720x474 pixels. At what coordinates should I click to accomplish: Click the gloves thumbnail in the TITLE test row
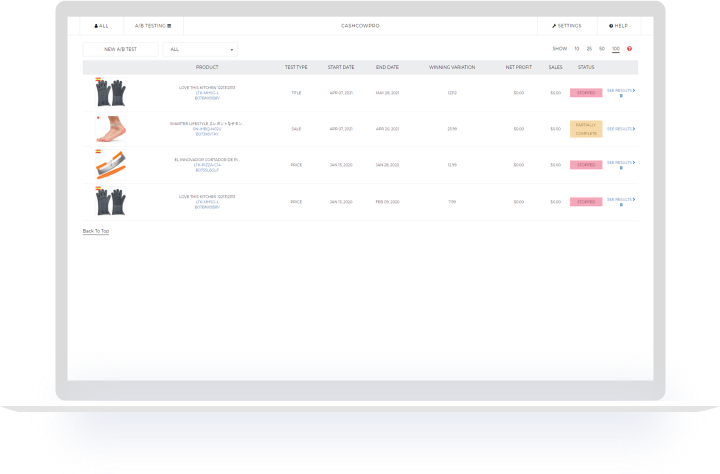click(x=111, y=92)
